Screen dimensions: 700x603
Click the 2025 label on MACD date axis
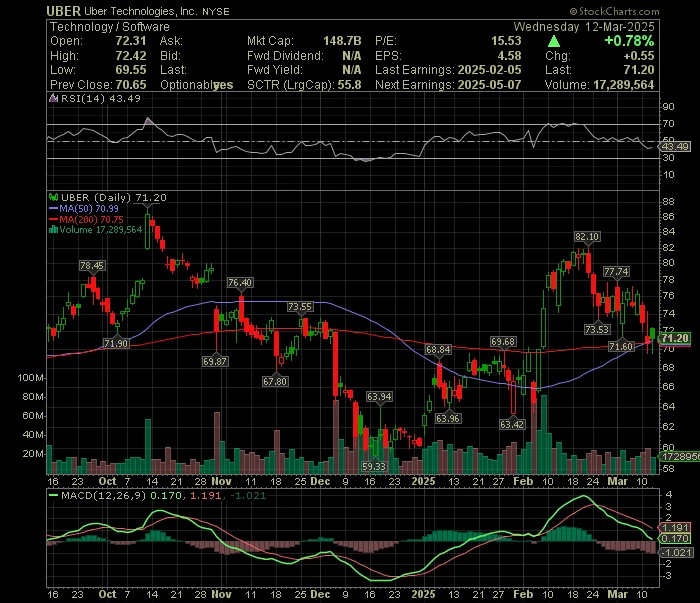tap(423, 594)
